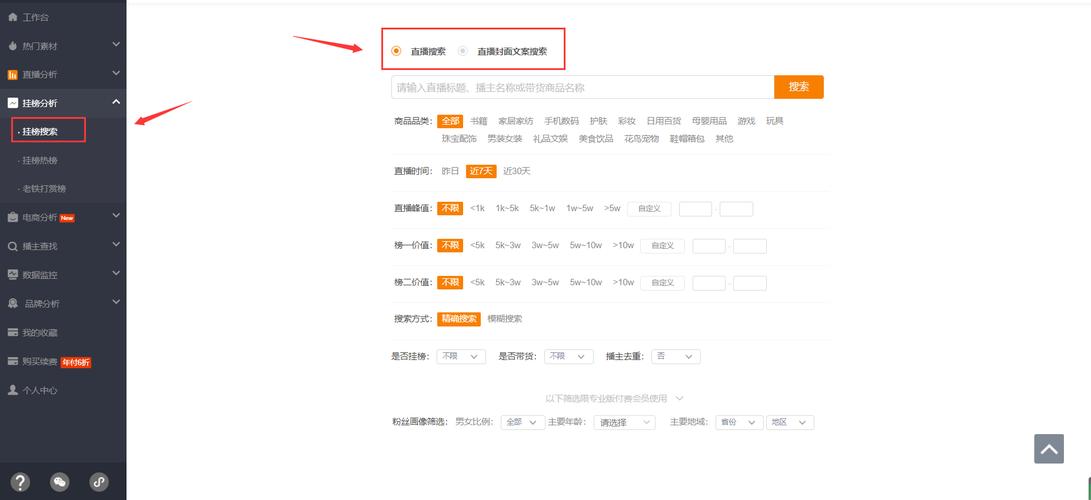Expand the 直播分析 sidebar chevron
The width and height of the screenshot is (1091, 500).
[x=116, y=73]
